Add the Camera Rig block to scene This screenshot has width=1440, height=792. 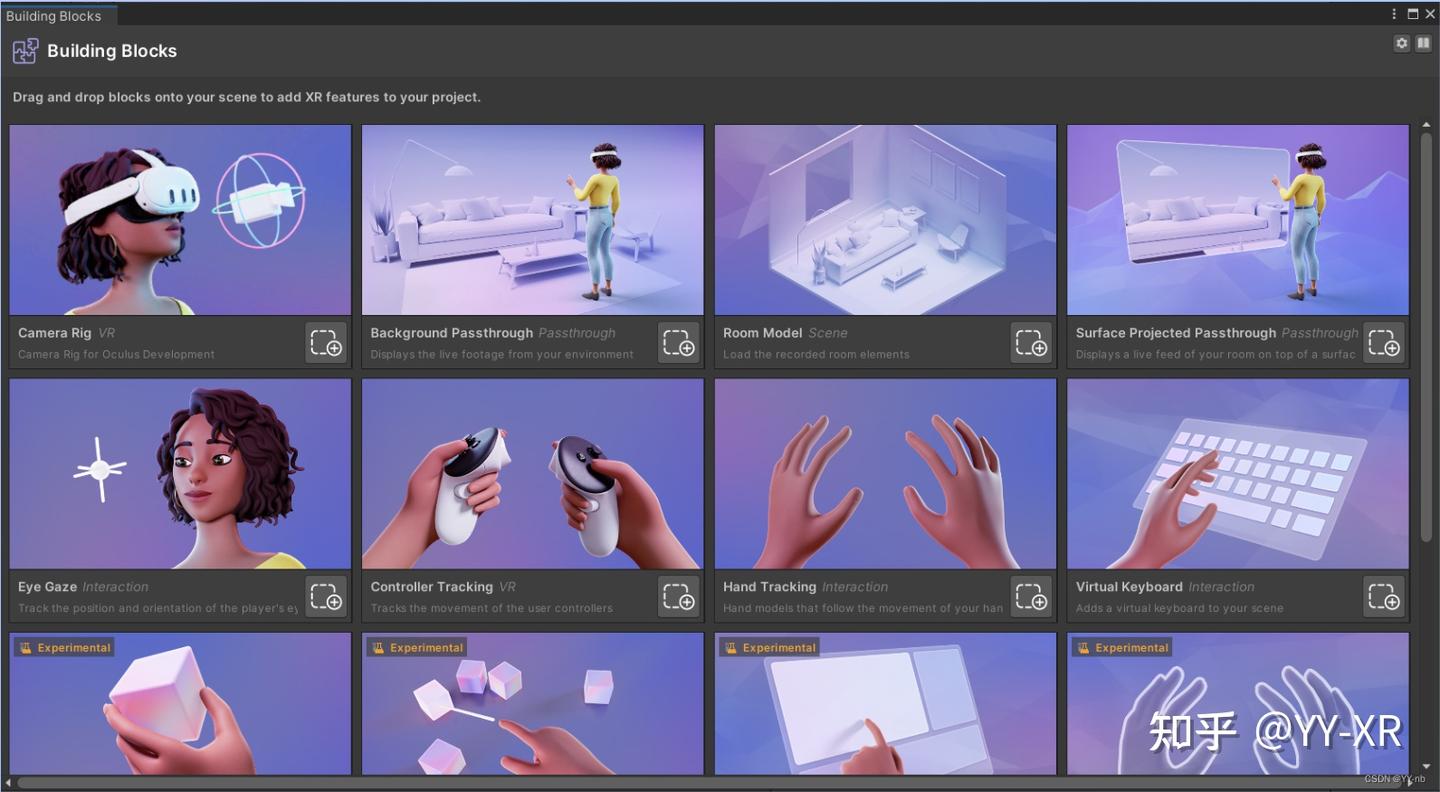[x=326, y=343]
